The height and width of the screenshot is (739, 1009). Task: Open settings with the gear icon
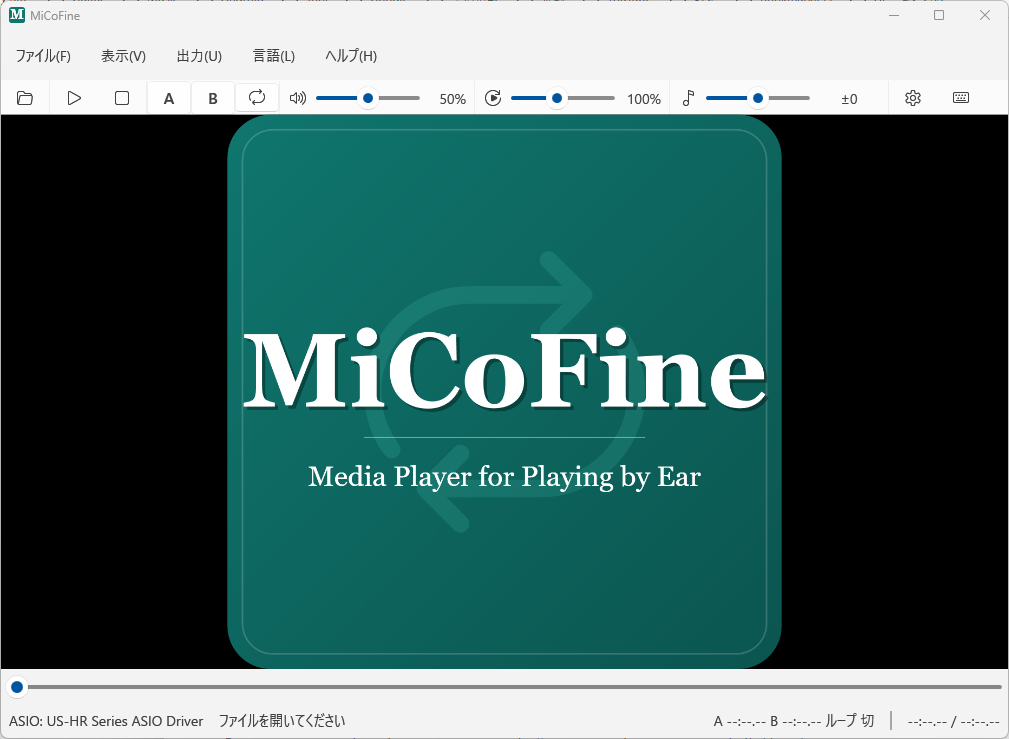tap(912, 98)
